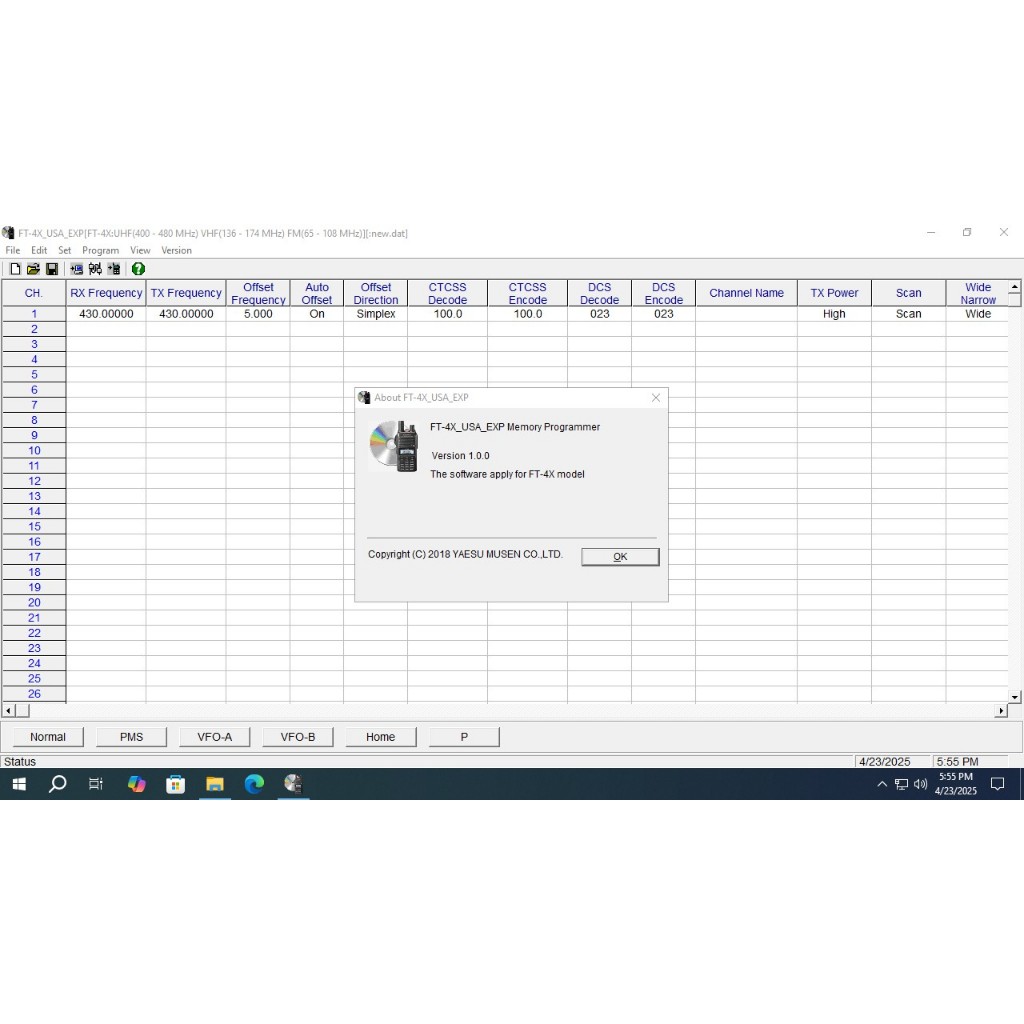Open Microsoft Store taskbar icon
The width and height of the screenshot is (1024, 1024).
pos(175,784)
